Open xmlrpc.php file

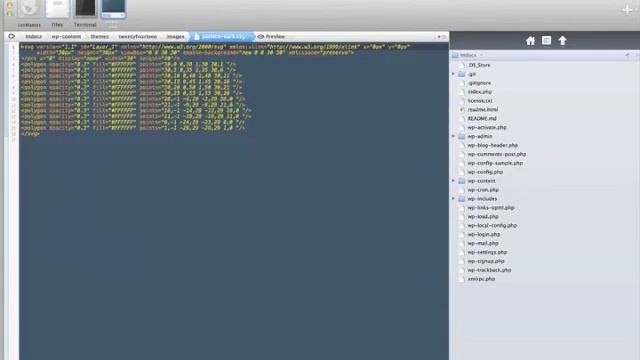click(x=481, y=279)
